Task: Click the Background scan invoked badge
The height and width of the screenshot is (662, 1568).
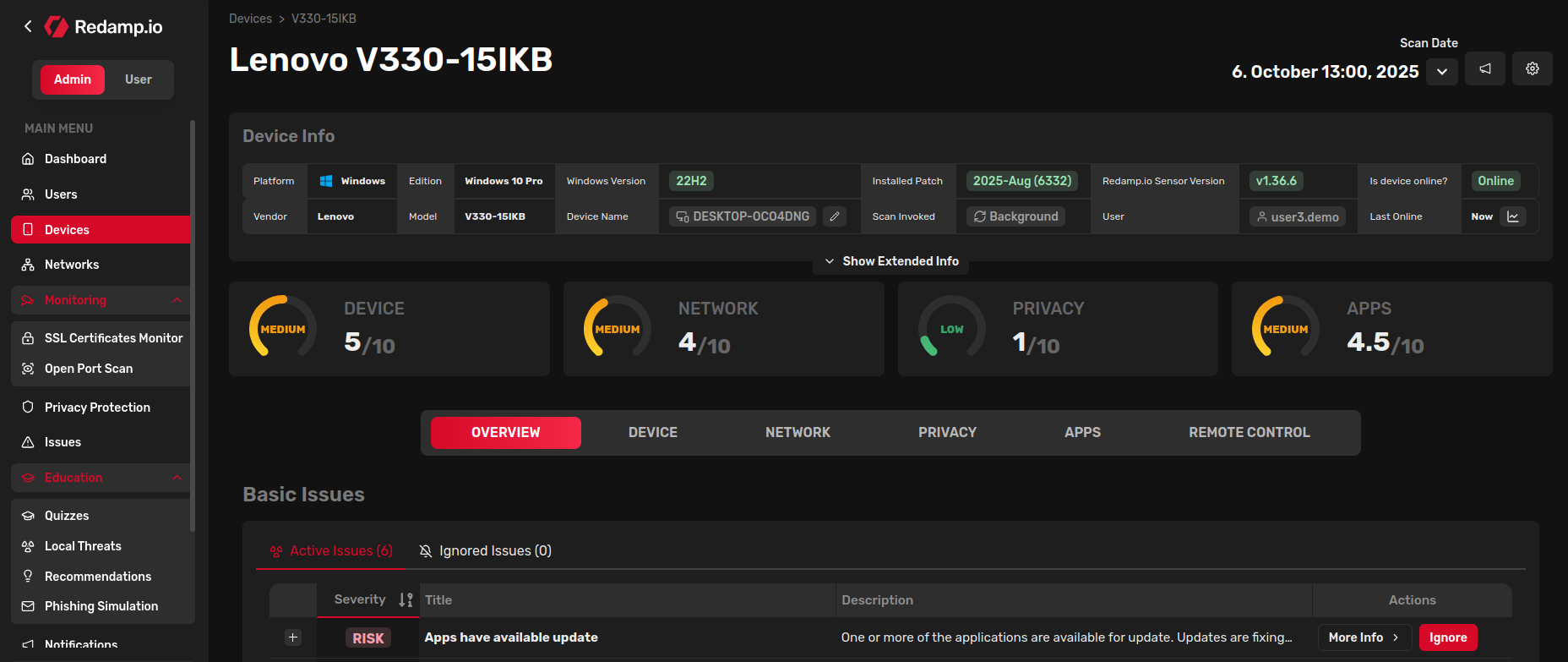Action: coord(1015,216)
